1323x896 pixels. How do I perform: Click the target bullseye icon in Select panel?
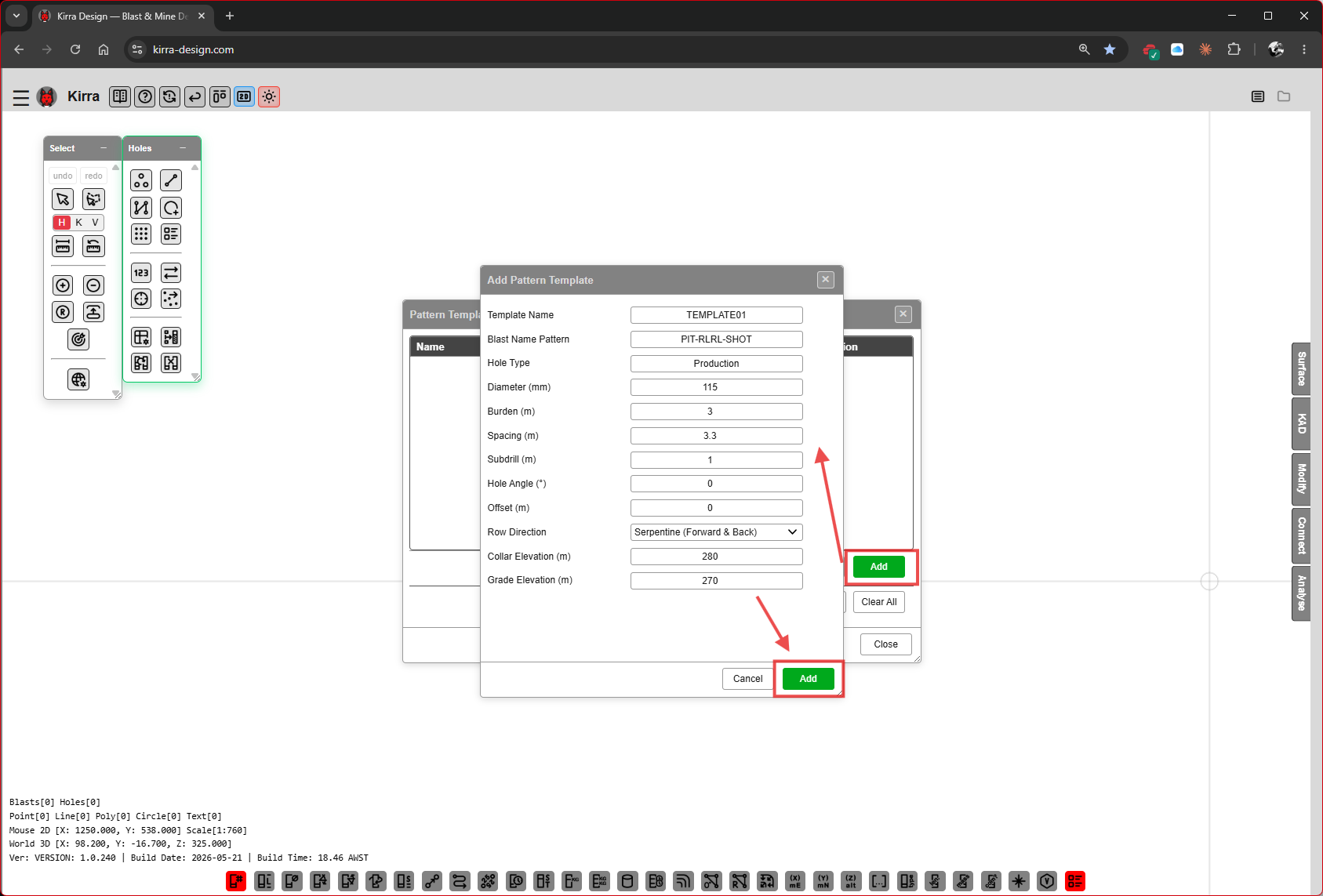tap(78, 339)
